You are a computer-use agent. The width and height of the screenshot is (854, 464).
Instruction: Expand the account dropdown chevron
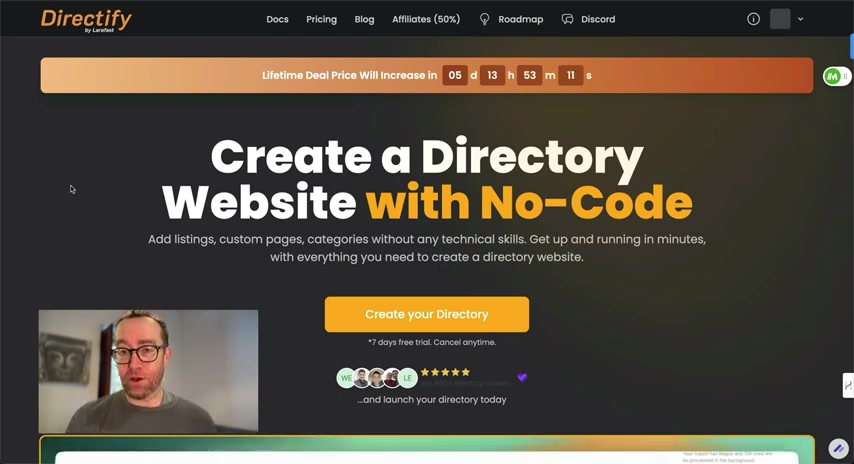click(x=801, y=19)
